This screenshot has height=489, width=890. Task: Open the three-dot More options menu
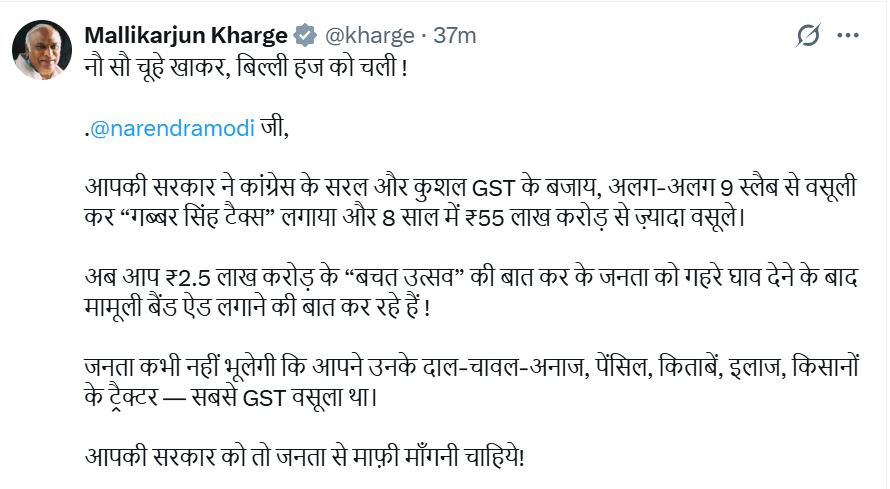848,36
